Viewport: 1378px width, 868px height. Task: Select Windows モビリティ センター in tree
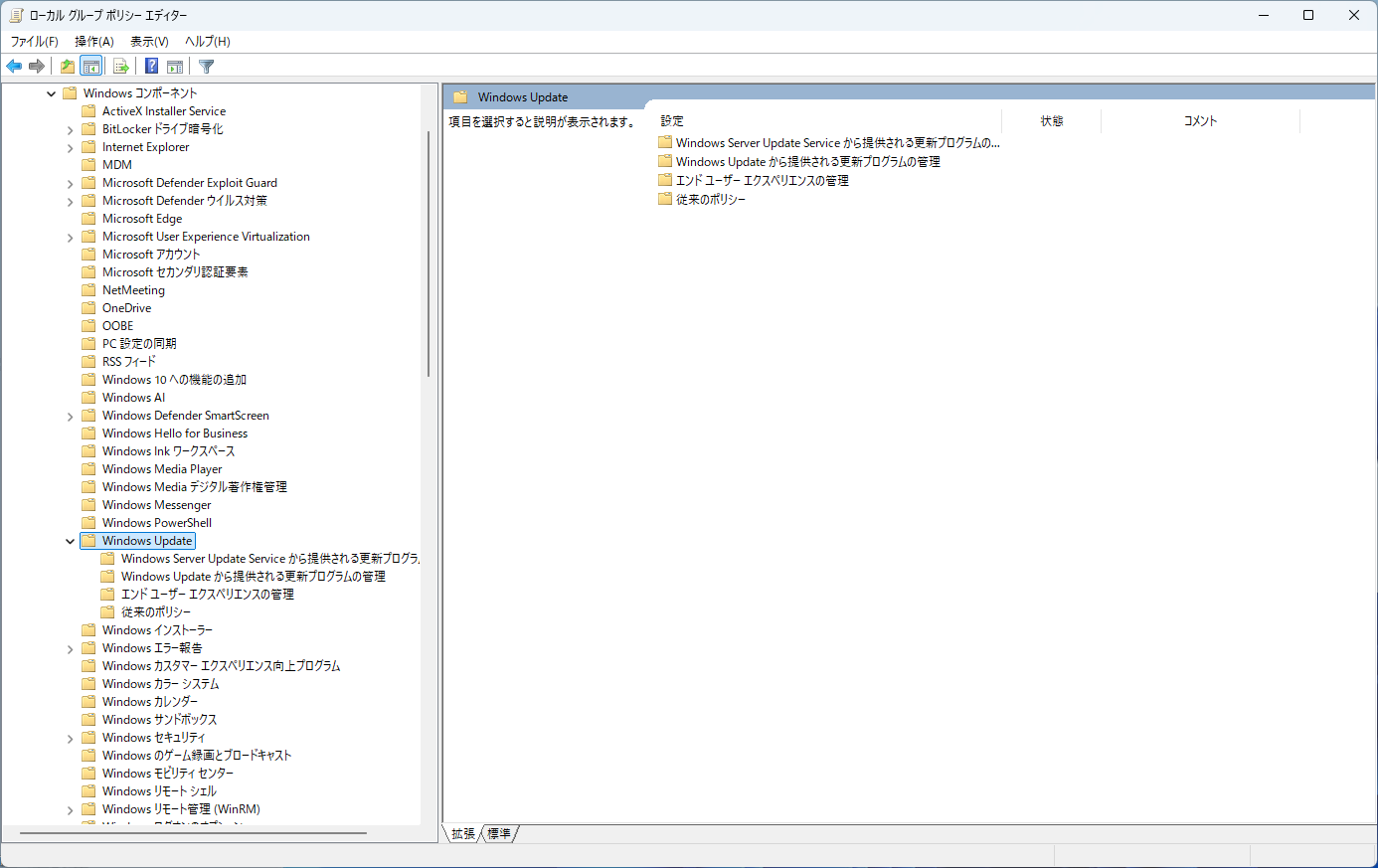click(168, 774)
